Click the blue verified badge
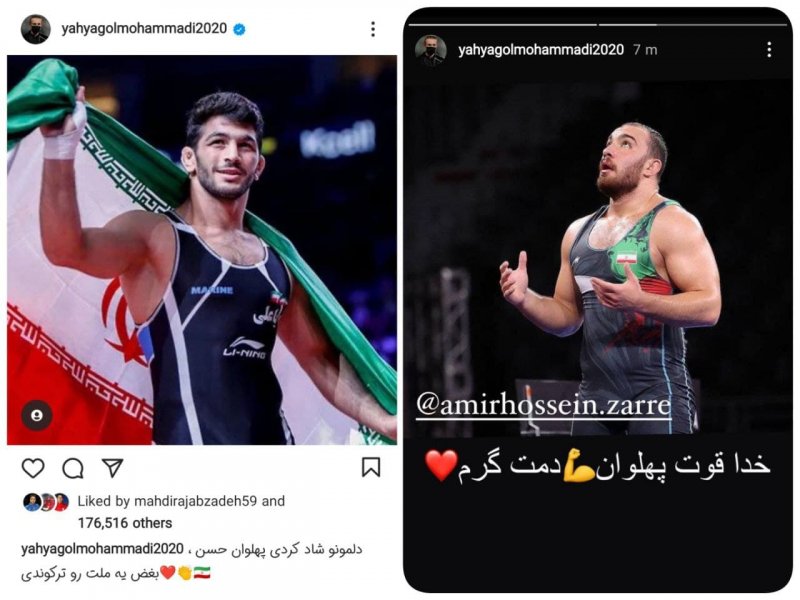Screen dimensions: 800x600 (x=239, y=30)
